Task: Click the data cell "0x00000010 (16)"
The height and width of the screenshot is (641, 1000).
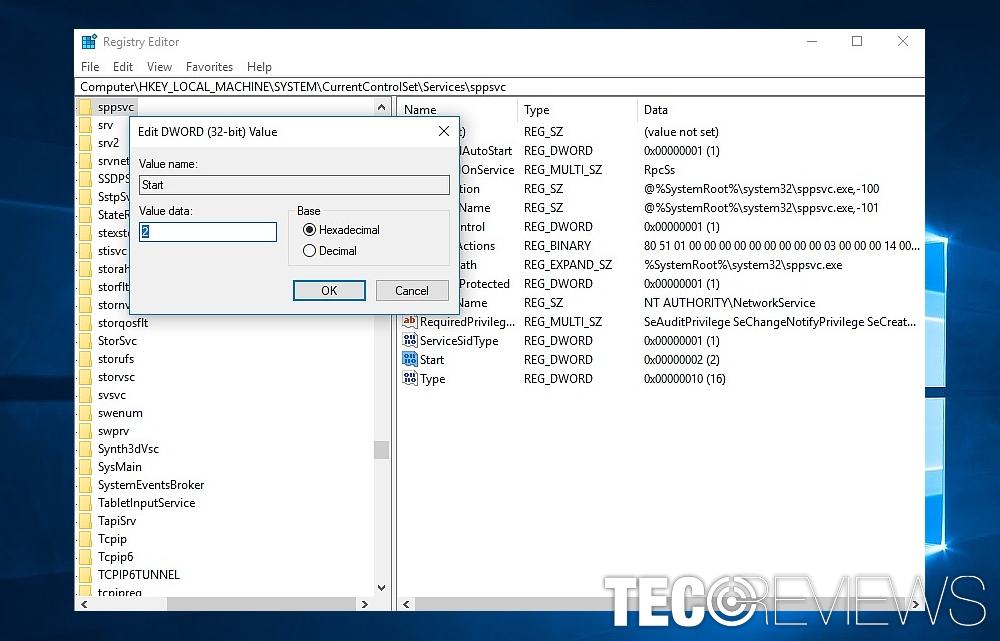Action: tap(685, 379)
